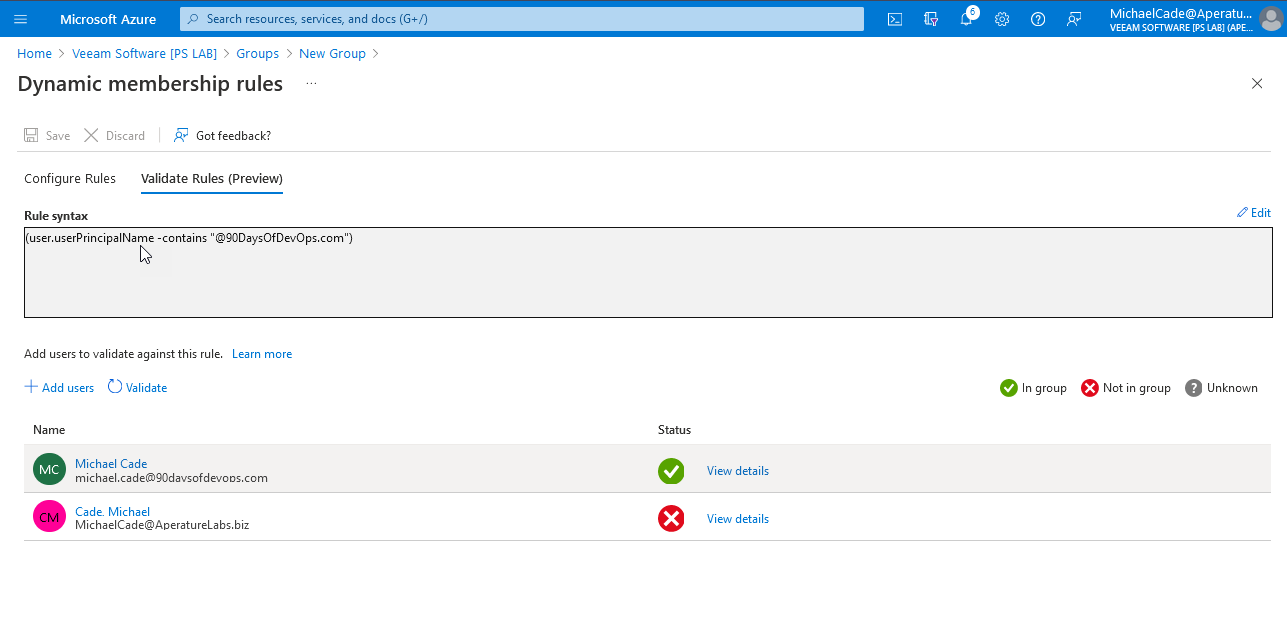
Task: Switch to the Configure Rules tab
Action: coord(70,178)
